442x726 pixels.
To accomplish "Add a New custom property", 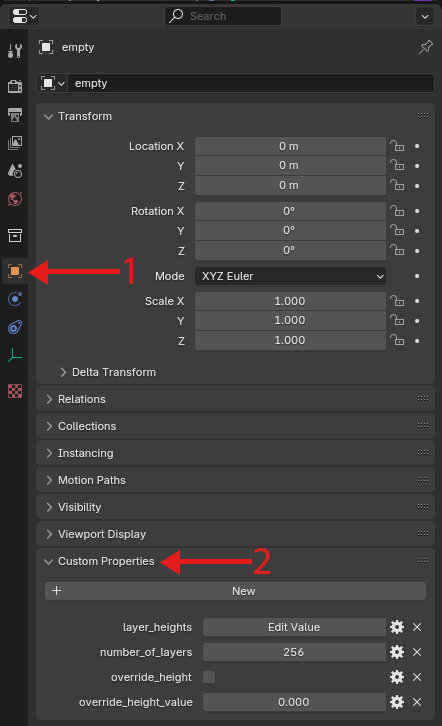I will pyautogui.click(x=235, y=591).
